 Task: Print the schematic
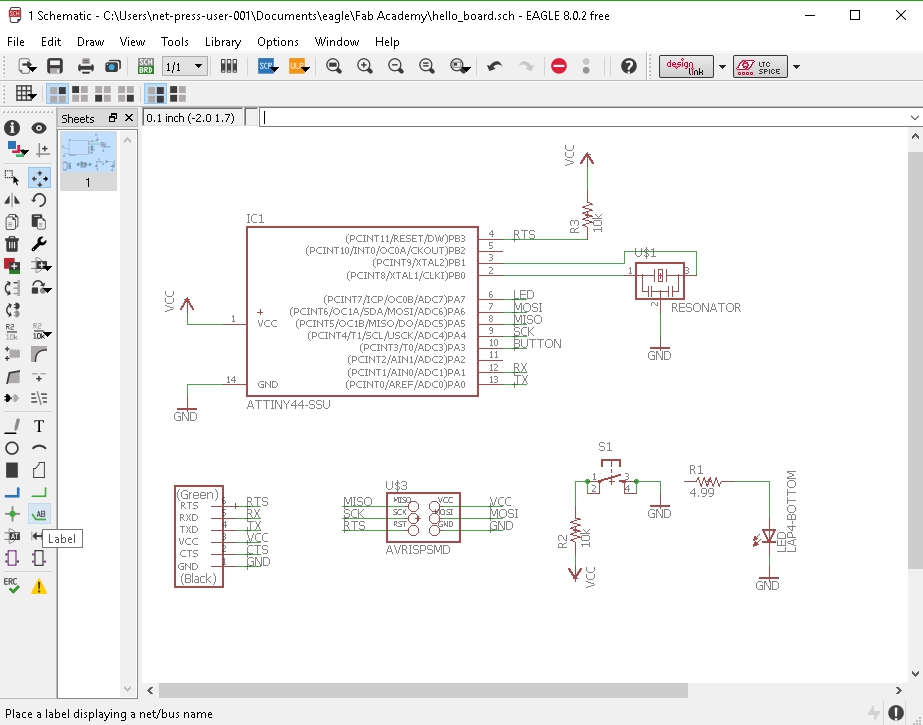point(86,66)
